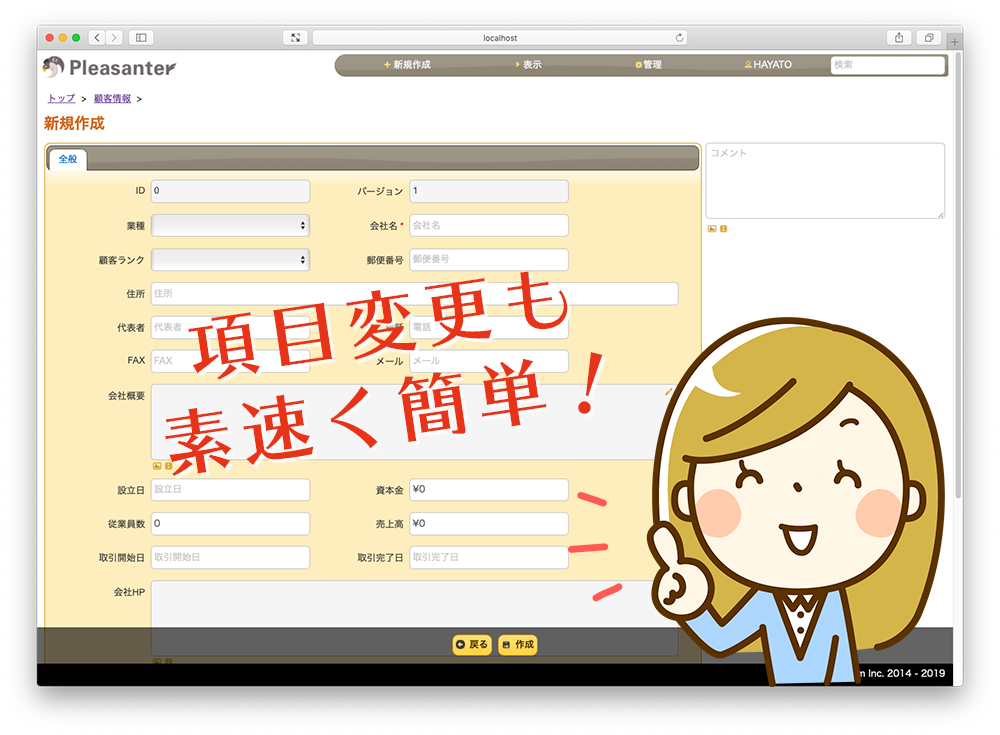Open the 新規作成 menu item
This screenshot has height=735, width=1000.
point(407,65)
